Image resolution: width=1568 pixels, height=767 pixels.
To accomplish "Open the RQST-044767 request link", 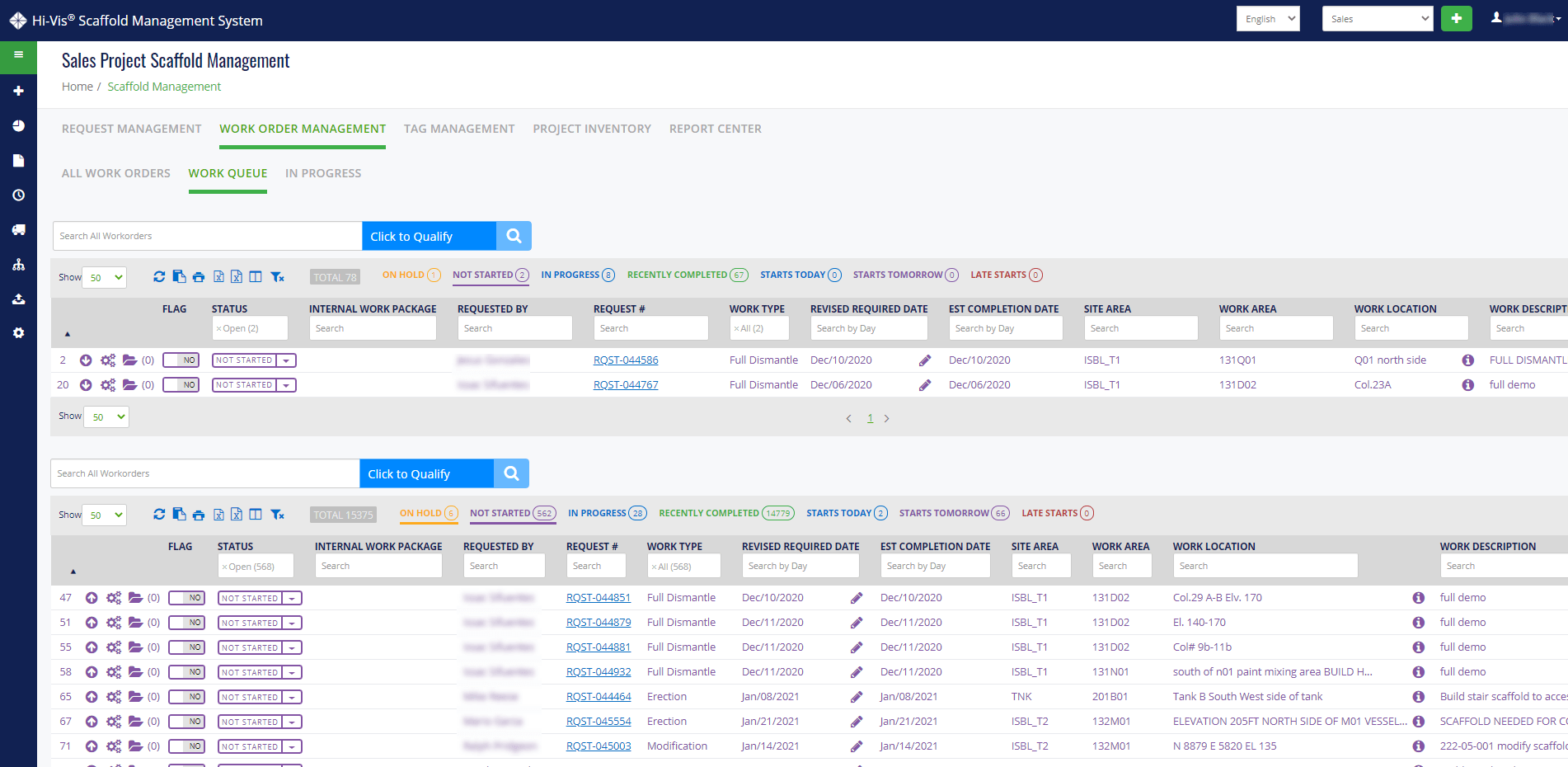I will pyautogui.click(x=625, y=385).
